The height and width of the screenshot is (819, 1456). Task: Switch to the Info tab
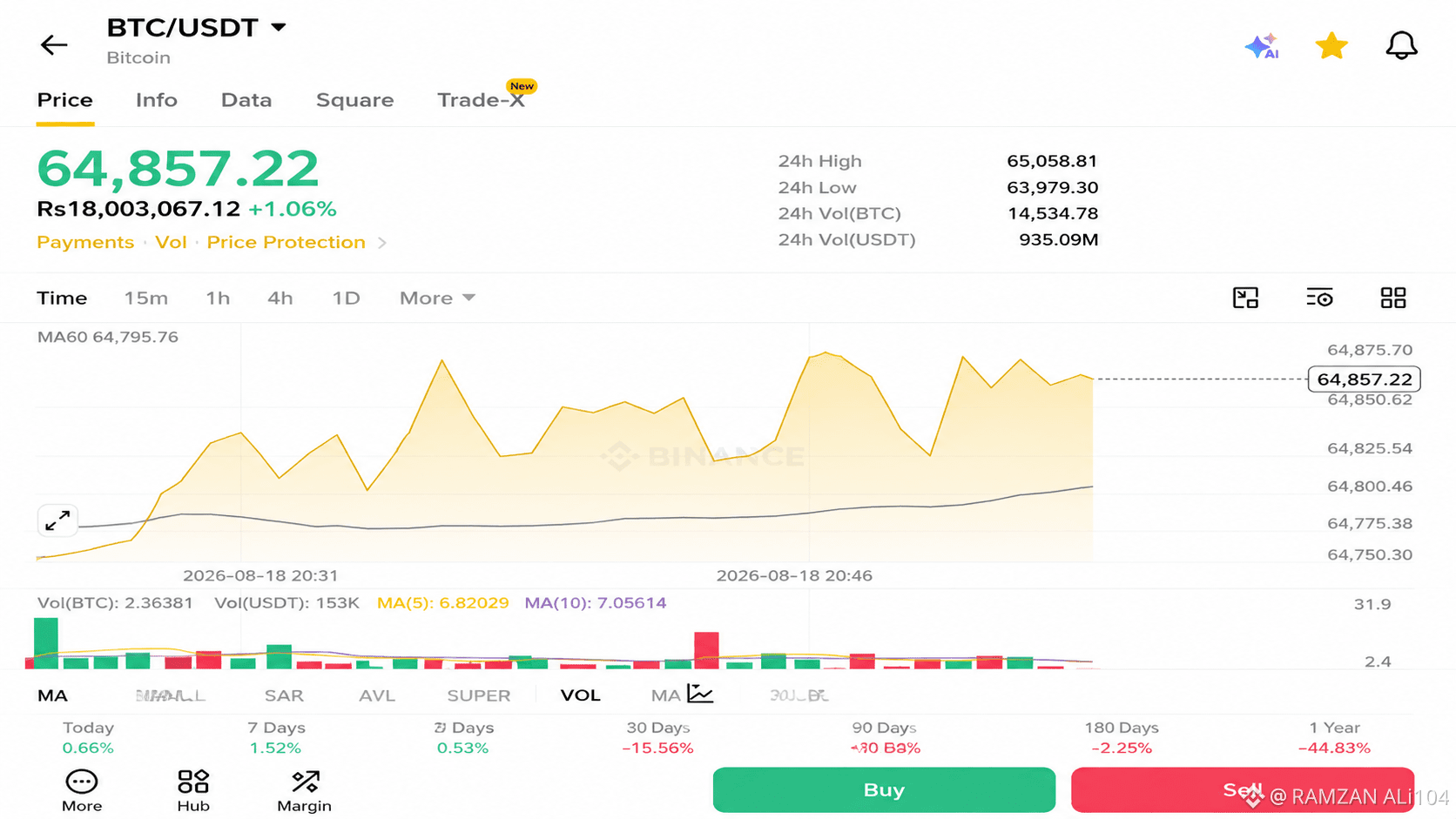point(157,100)
